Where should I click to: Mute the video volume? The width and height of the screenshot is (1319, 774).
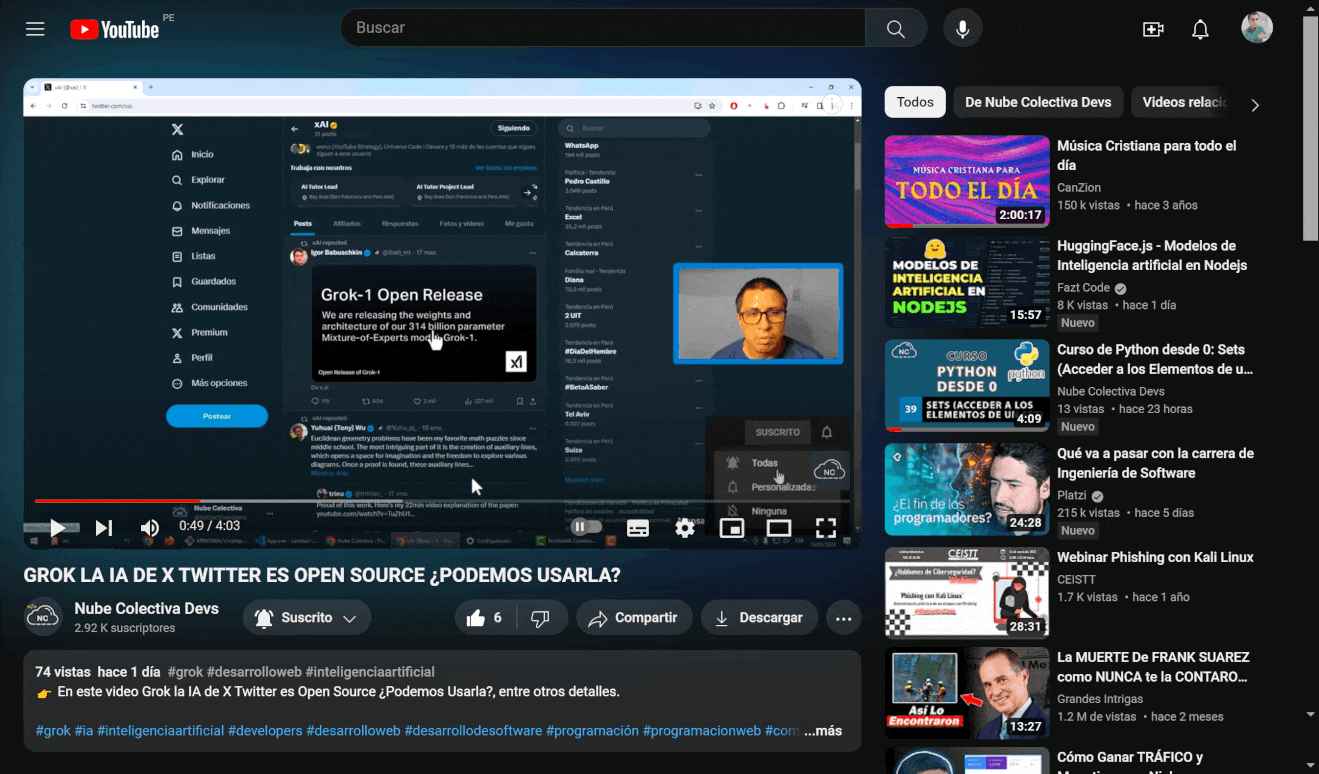[149, 527]
